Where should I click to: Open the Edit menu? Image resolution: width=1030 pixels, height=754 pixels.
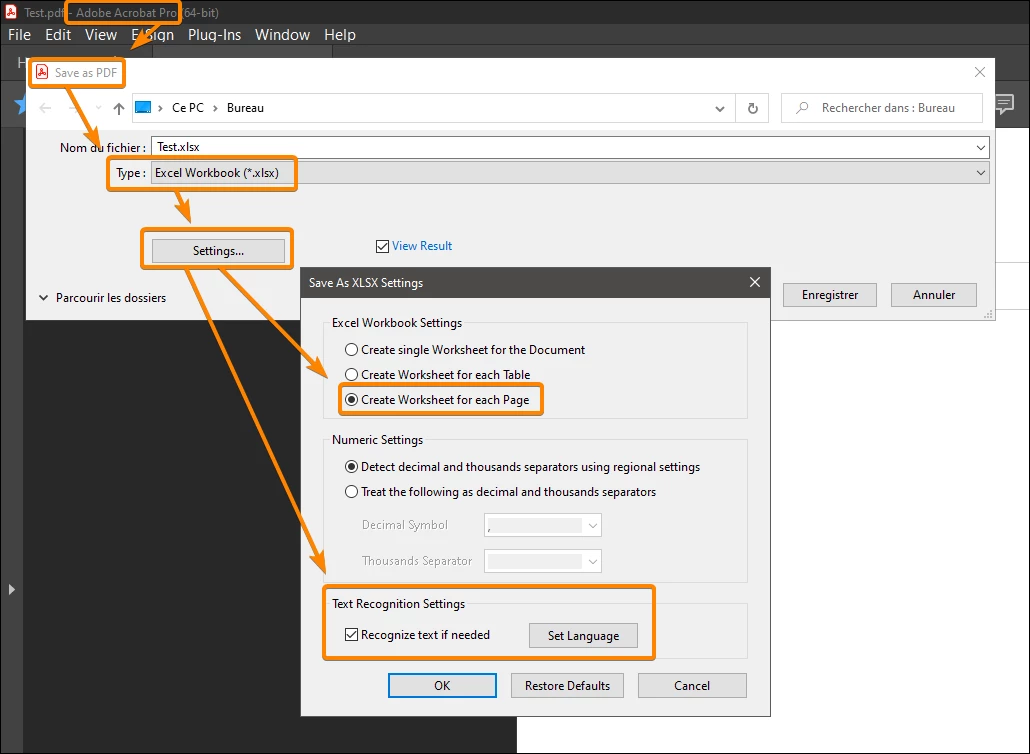[58, 35]
